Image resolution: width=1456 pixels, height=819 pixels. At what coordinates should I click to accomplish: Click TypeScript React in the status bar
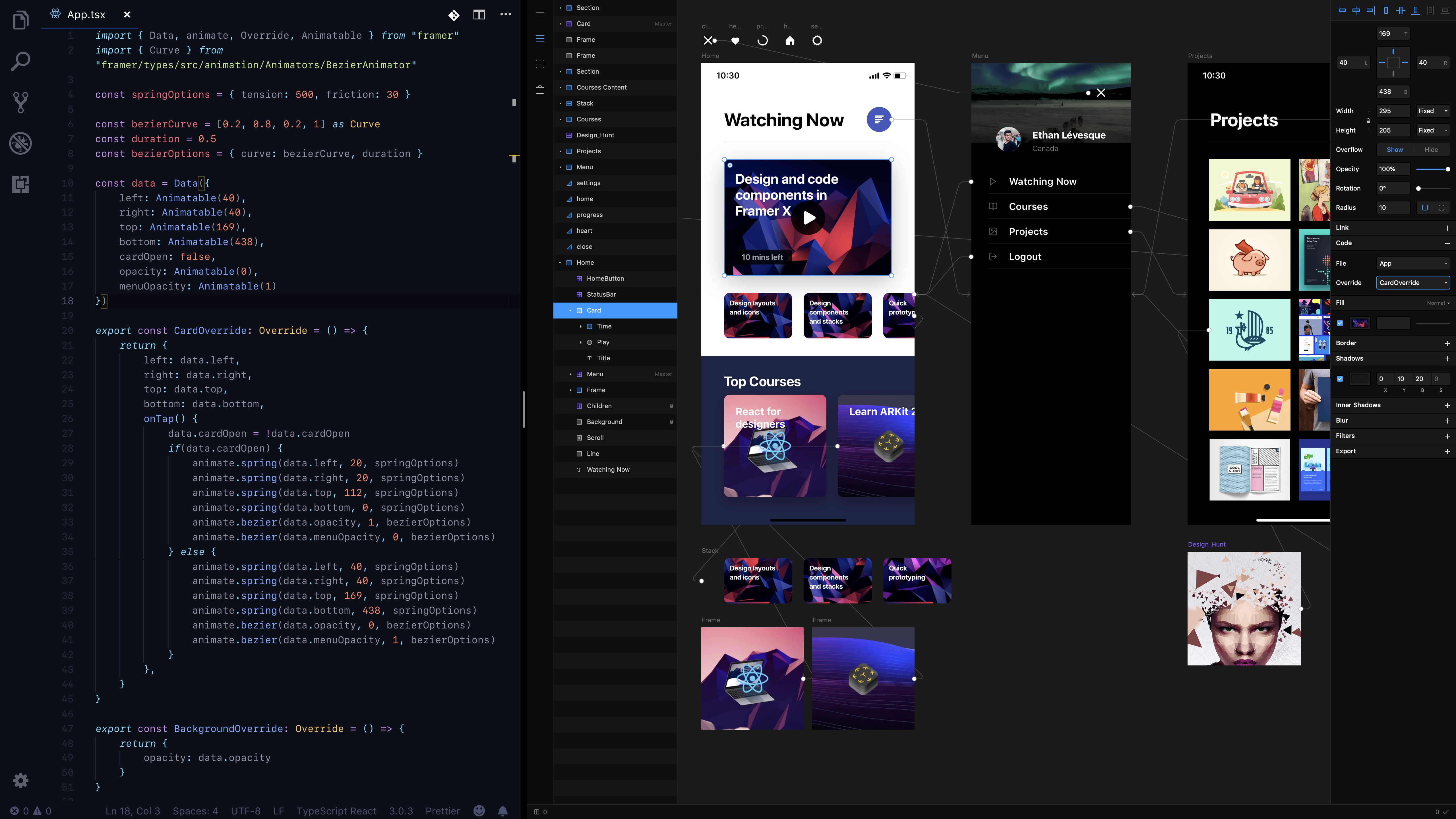click(x=336, y=811)
